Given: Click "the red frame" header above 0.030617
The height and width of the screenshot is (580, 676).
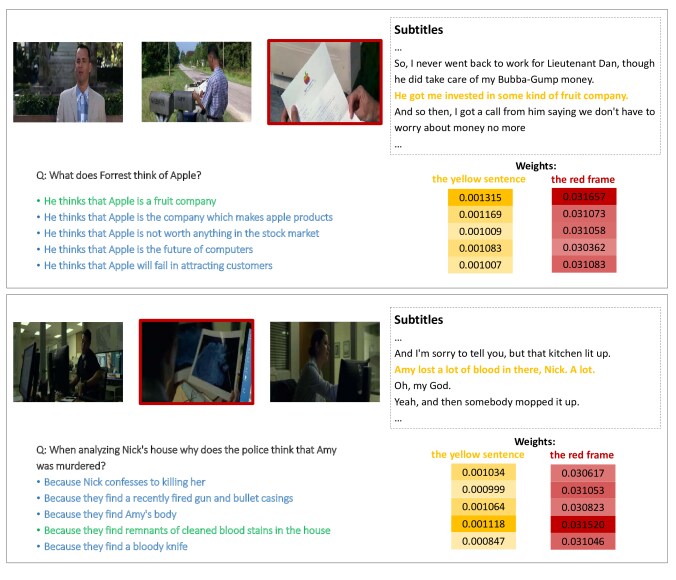Looking at the screenshot, I should (x=582, y=455).
